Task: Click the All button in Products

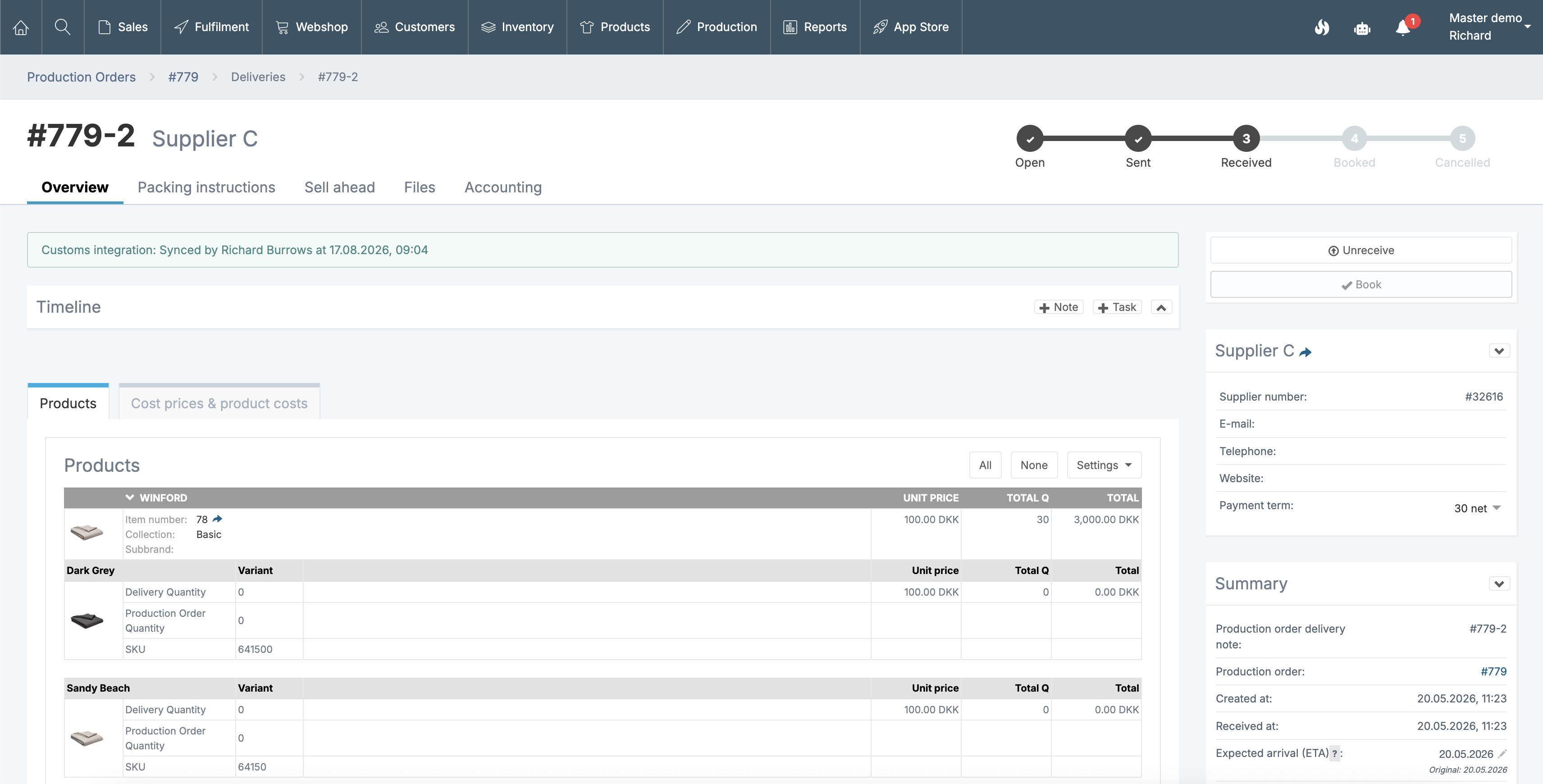Action: click(x=986, y=465)
